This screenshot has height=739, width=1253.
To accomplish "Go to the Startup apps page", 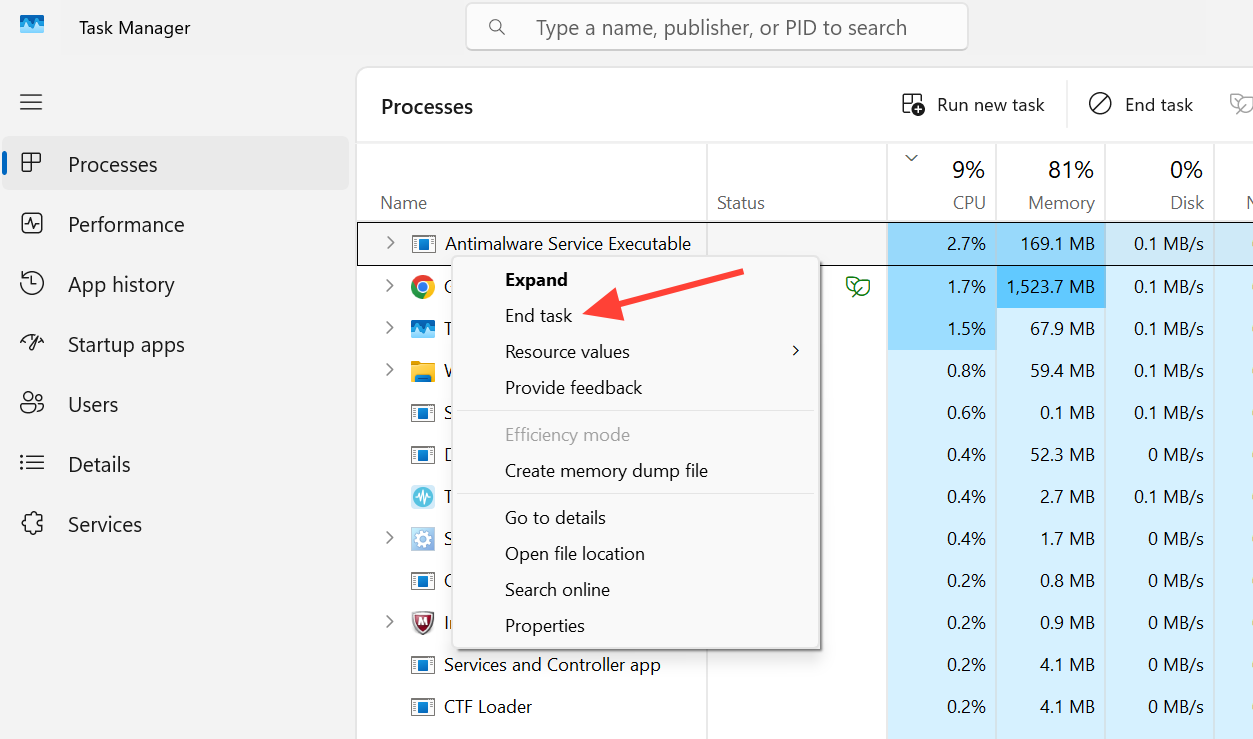I will (x=176, y=344).
